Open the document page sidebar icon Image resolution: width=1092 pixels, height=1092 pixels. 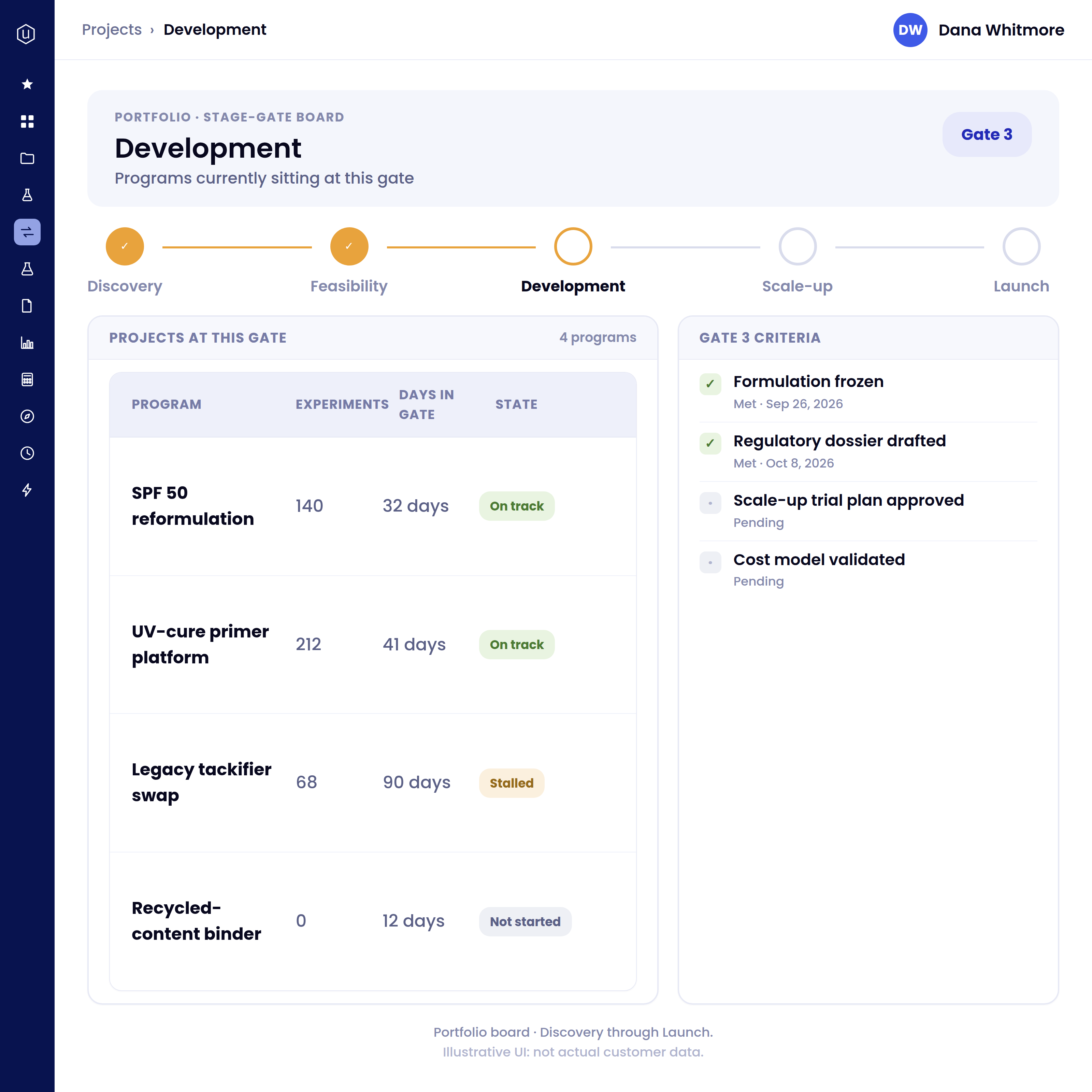pos(27,306)
